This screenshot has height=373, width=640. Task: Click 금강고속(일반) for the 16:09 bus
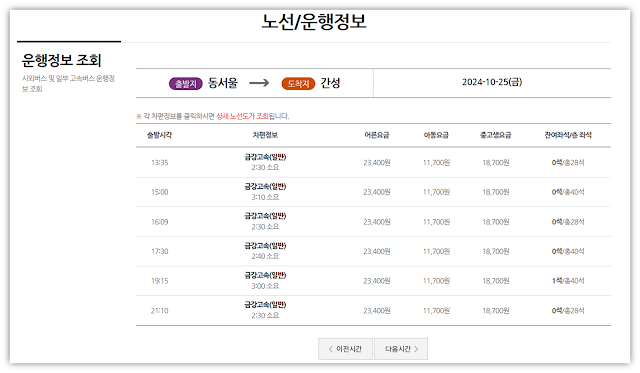[x=265, y=216]
